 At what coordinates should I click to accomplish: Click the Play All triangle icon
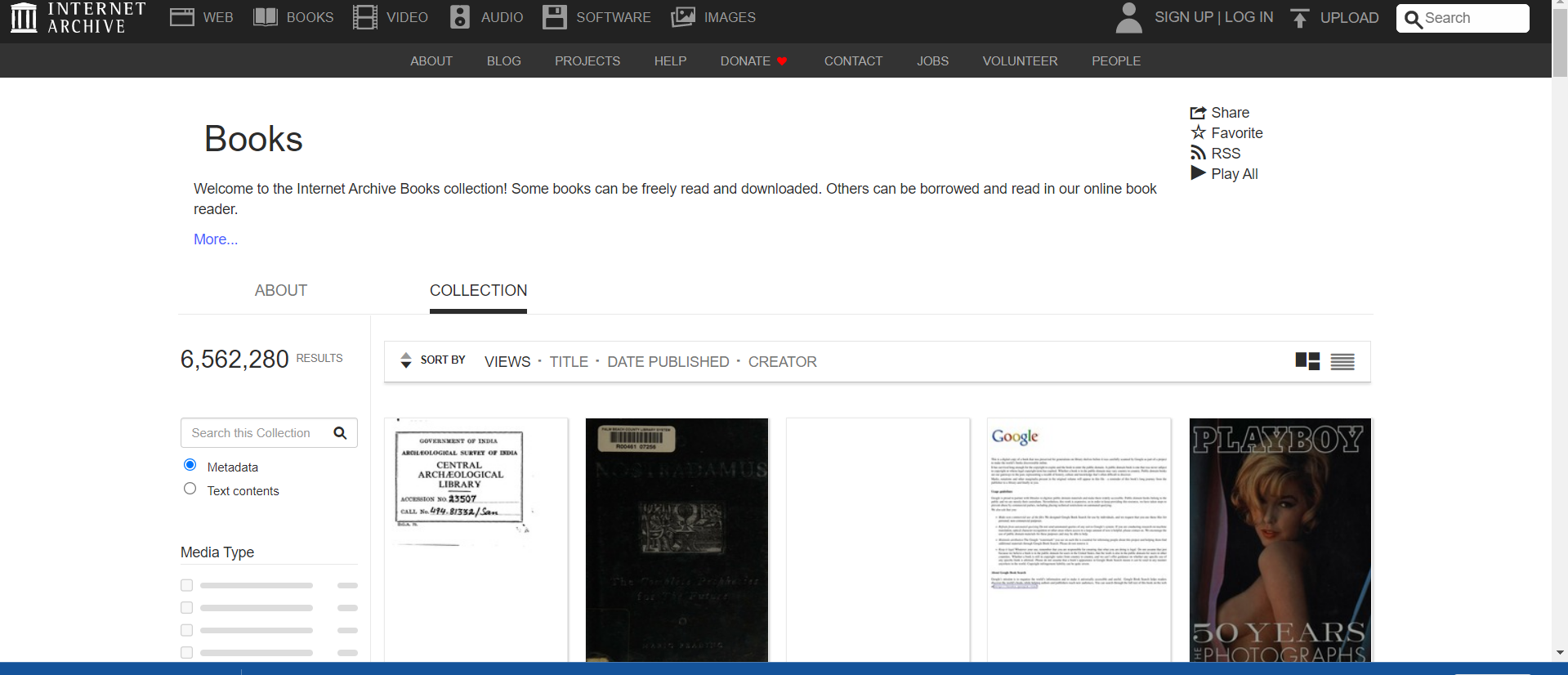coord(1198,173)
